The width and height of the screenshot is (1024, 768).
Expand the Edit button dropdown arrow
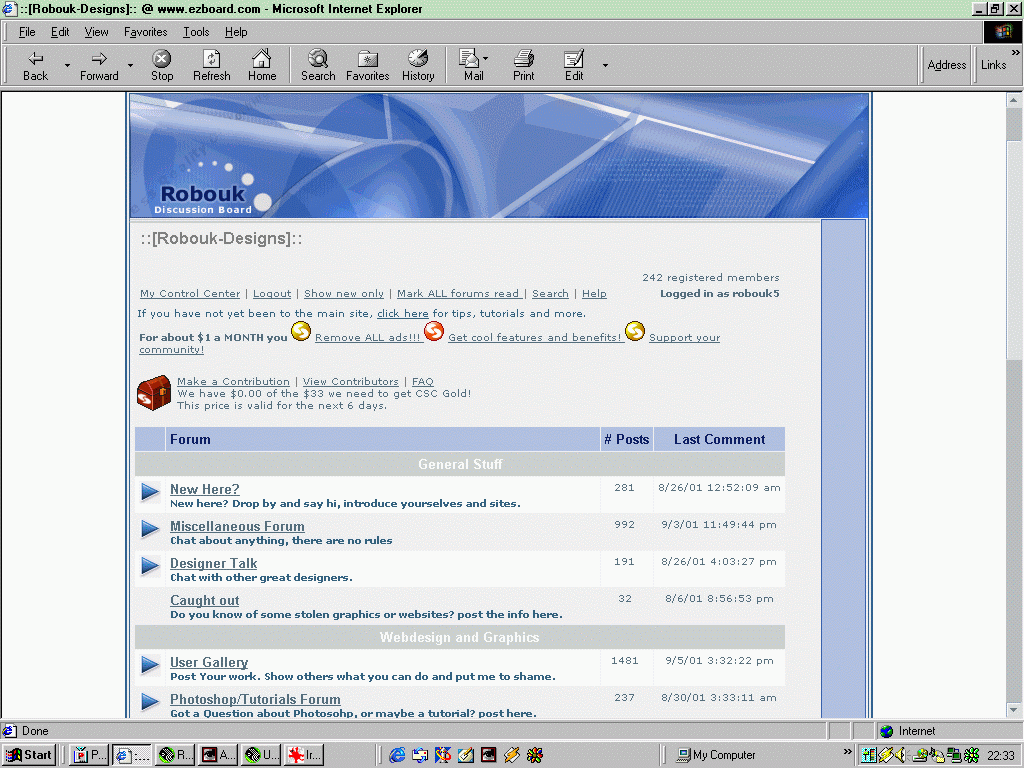tap(605, 66)
